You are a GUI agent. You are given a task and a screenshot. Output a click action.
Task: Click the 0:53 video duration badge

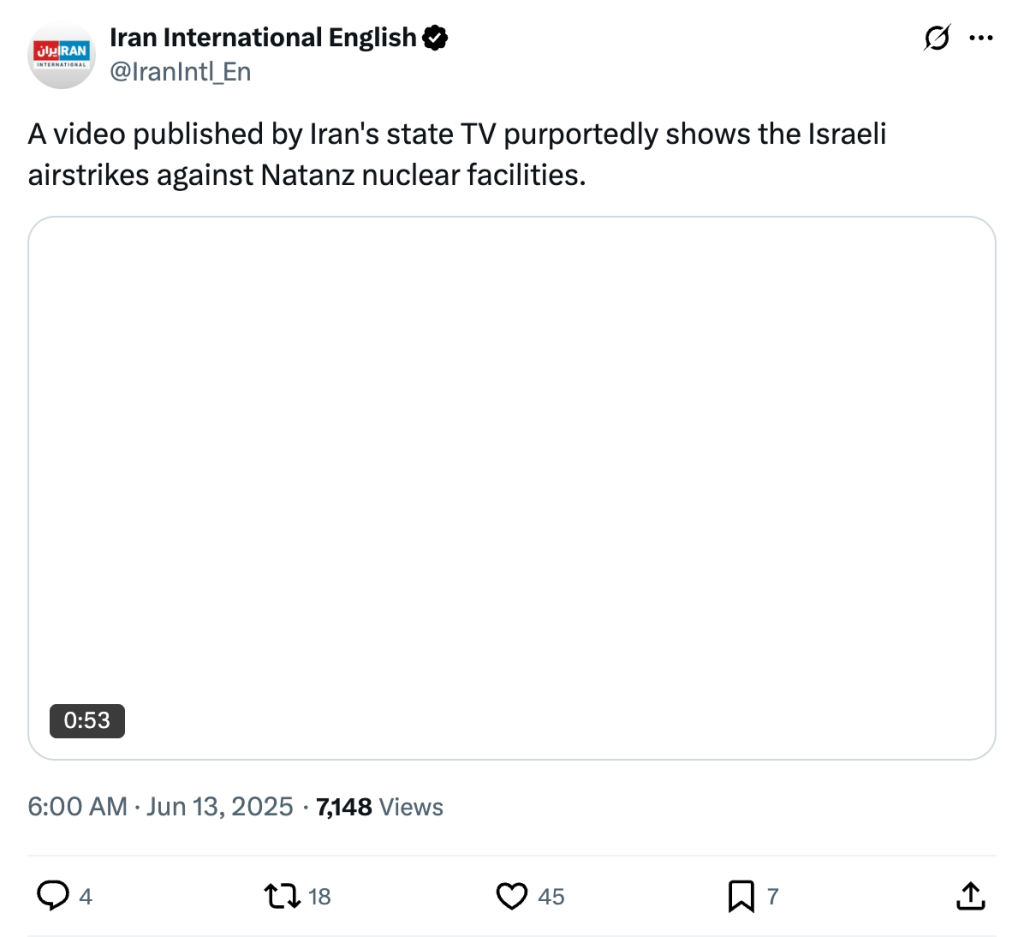[87, 720]
